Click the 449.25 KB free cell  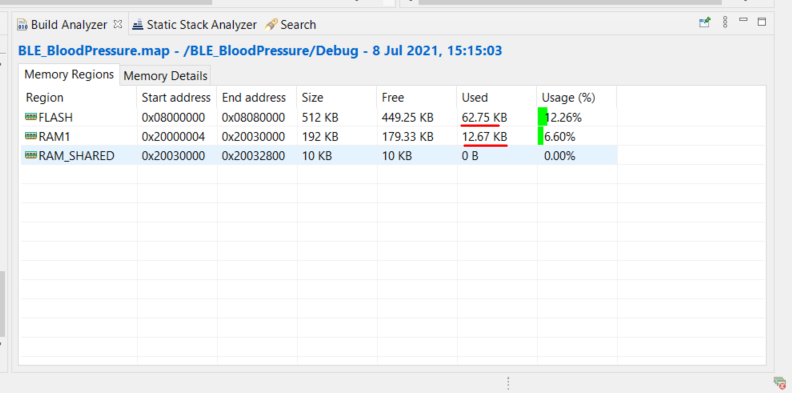pos(407,118)
